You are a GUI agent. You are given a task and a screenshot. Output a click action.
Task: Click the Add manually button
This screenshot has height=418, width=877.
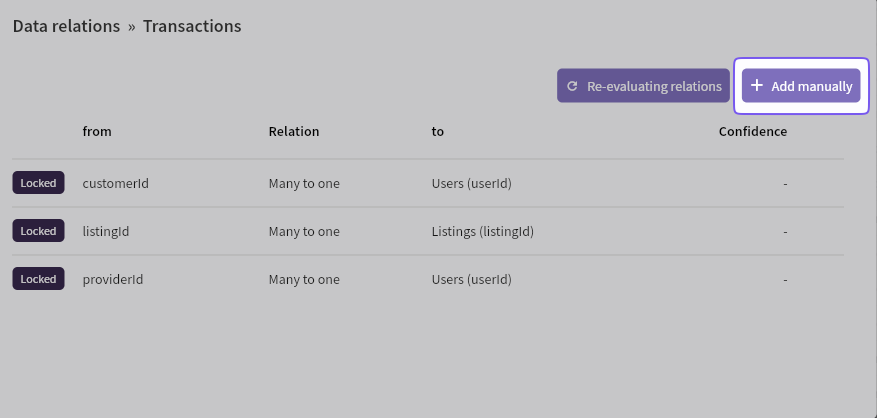pyautogui.click(x=801, y=86)
